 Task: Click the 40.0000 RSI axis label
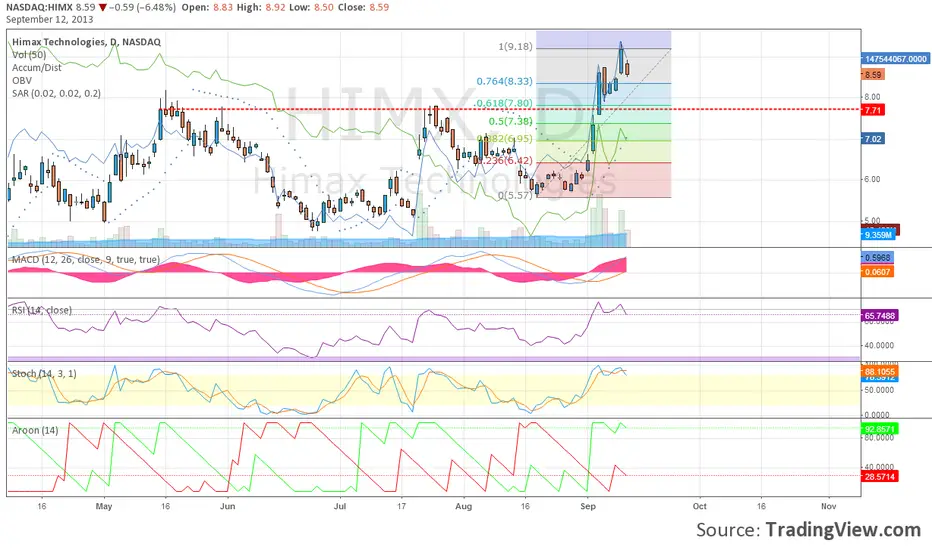point(880,345)
